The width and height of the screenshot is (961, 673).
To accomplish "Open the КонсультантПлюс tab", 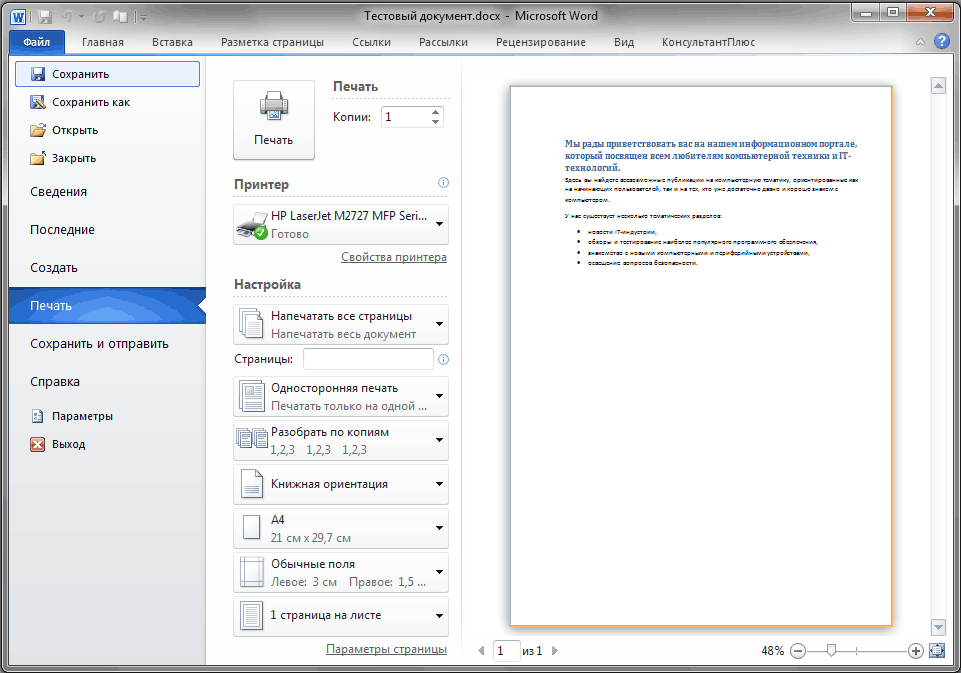I will click(708, 42).
